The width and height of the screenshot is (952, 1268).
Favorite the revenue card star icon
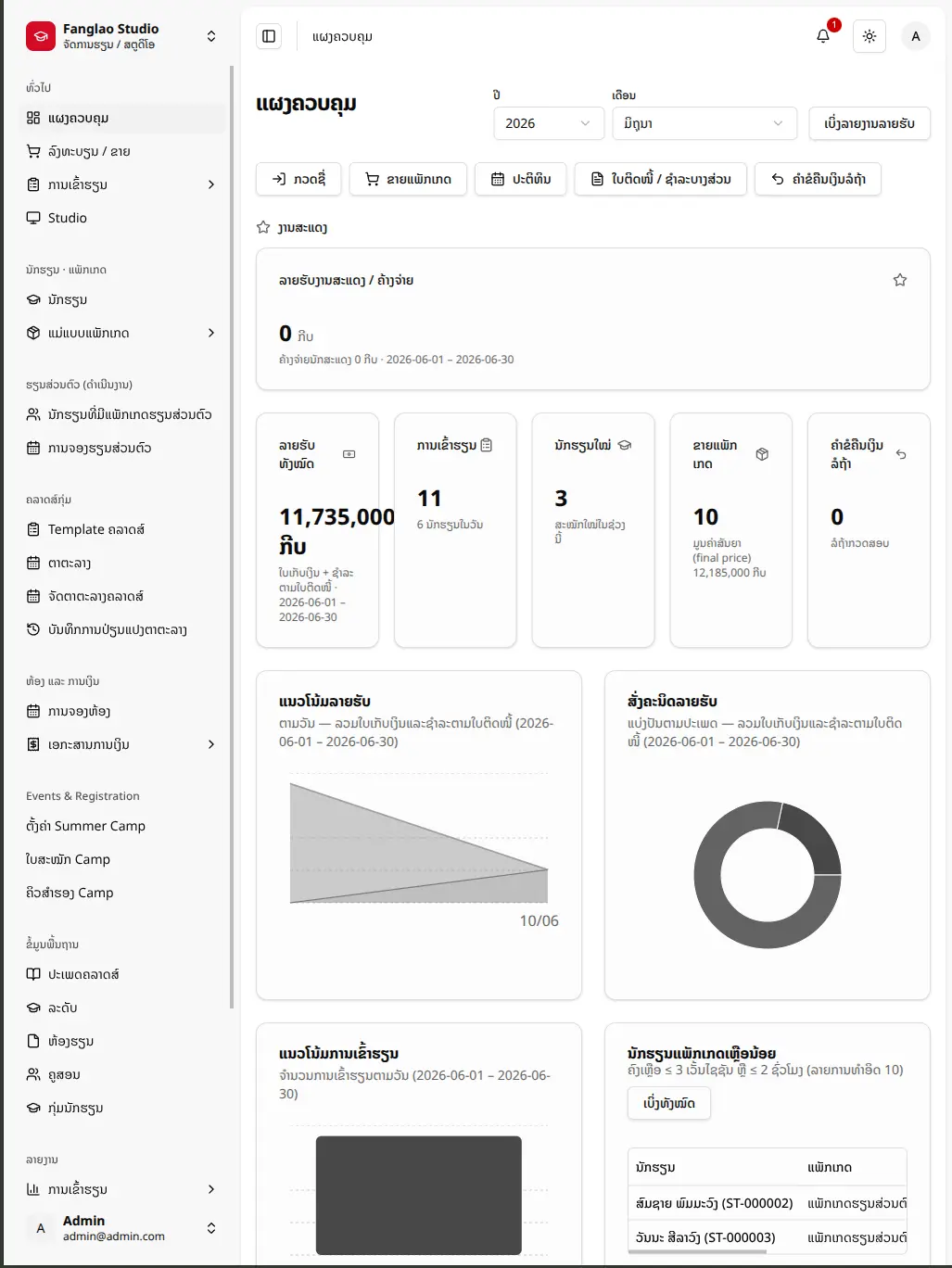pos(900,280)
